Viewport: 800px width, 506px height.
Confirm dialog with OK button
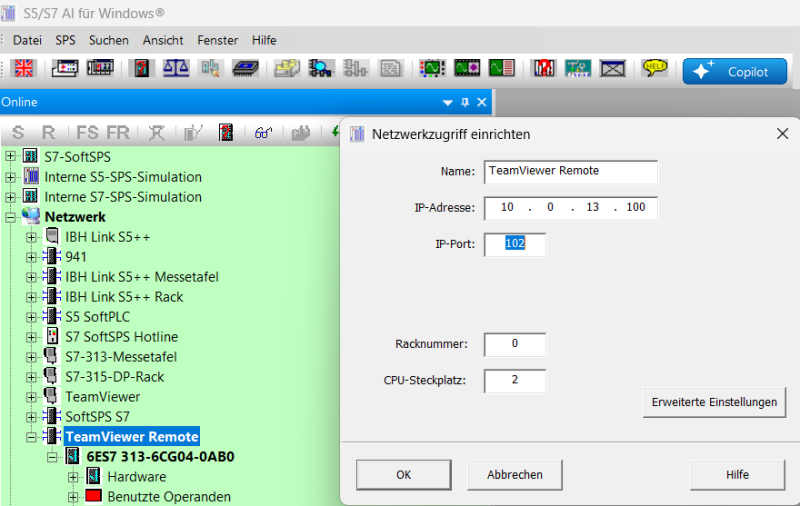(x=404, y=475)
